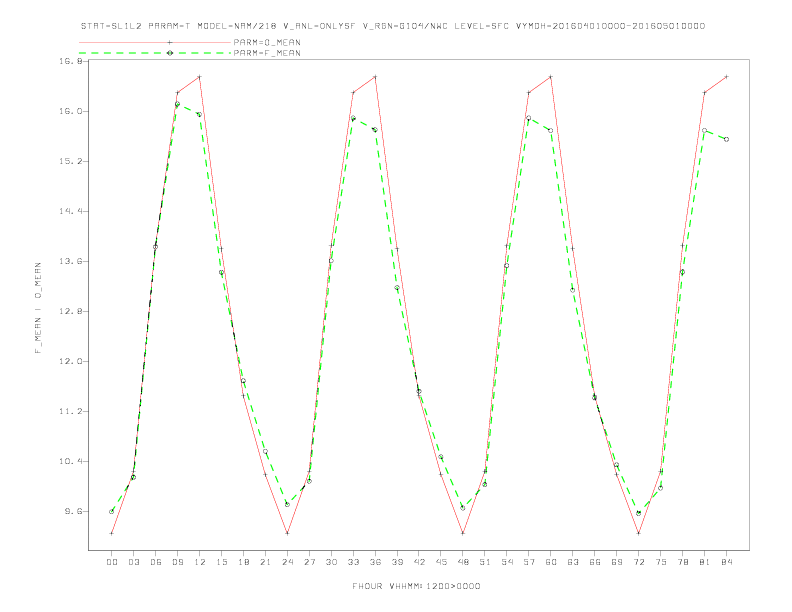
Task: Click x-axis forecast hour label 27
Action: (309, 562)
